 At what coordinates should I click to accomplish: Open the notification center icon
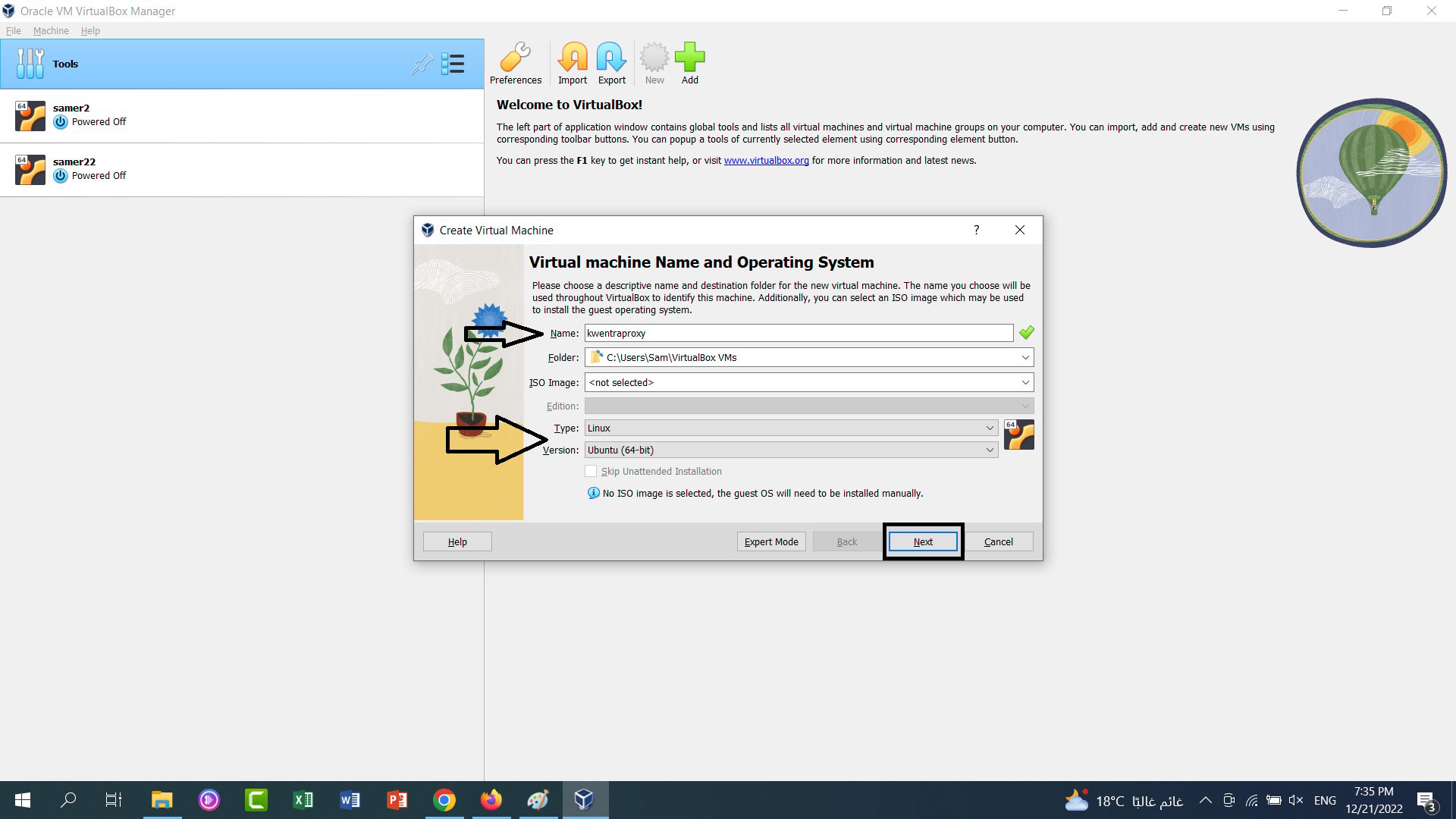[x=1426, y=801]
